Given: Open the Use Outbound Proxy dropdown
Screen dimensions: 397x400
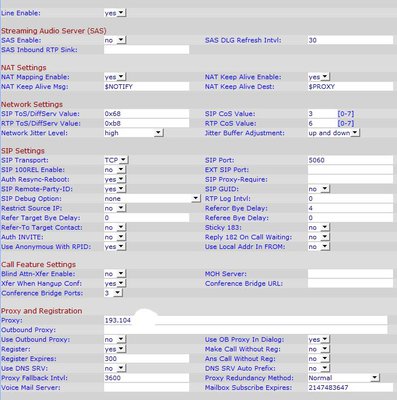Looking at the screenshot, I should pos(115,340).
